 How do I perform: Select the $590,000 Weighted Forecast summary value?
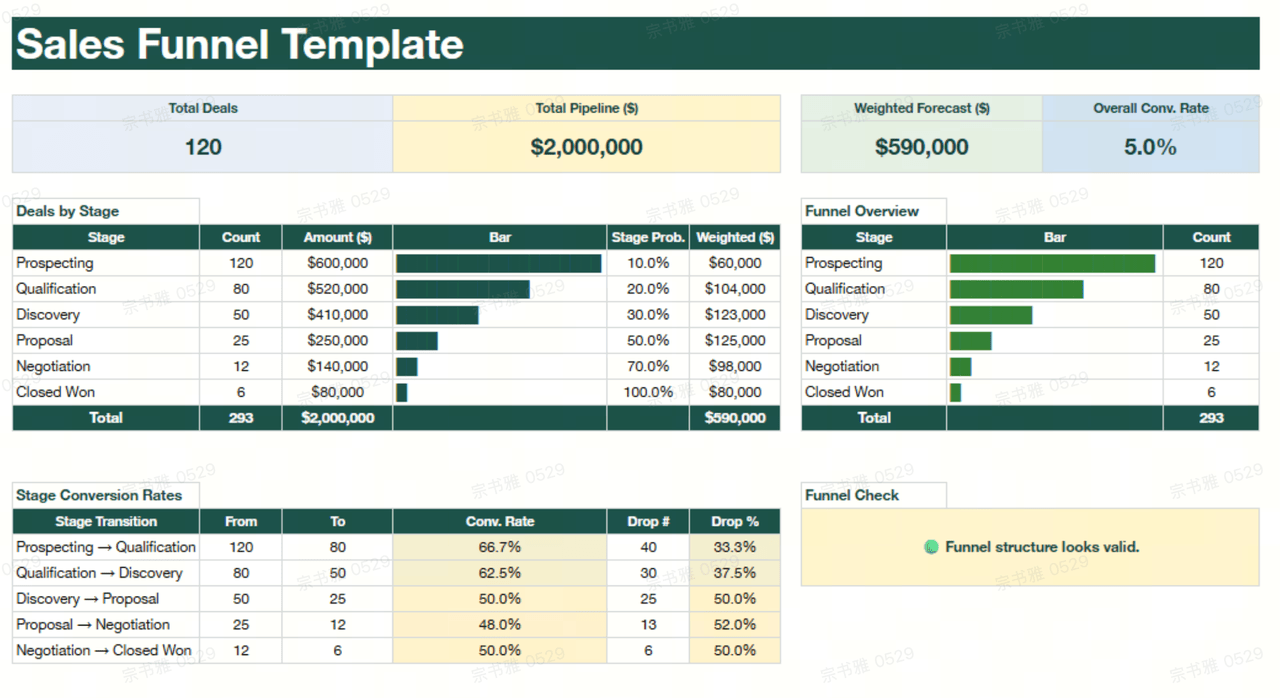pyautogui.click(x=922, y=147)
